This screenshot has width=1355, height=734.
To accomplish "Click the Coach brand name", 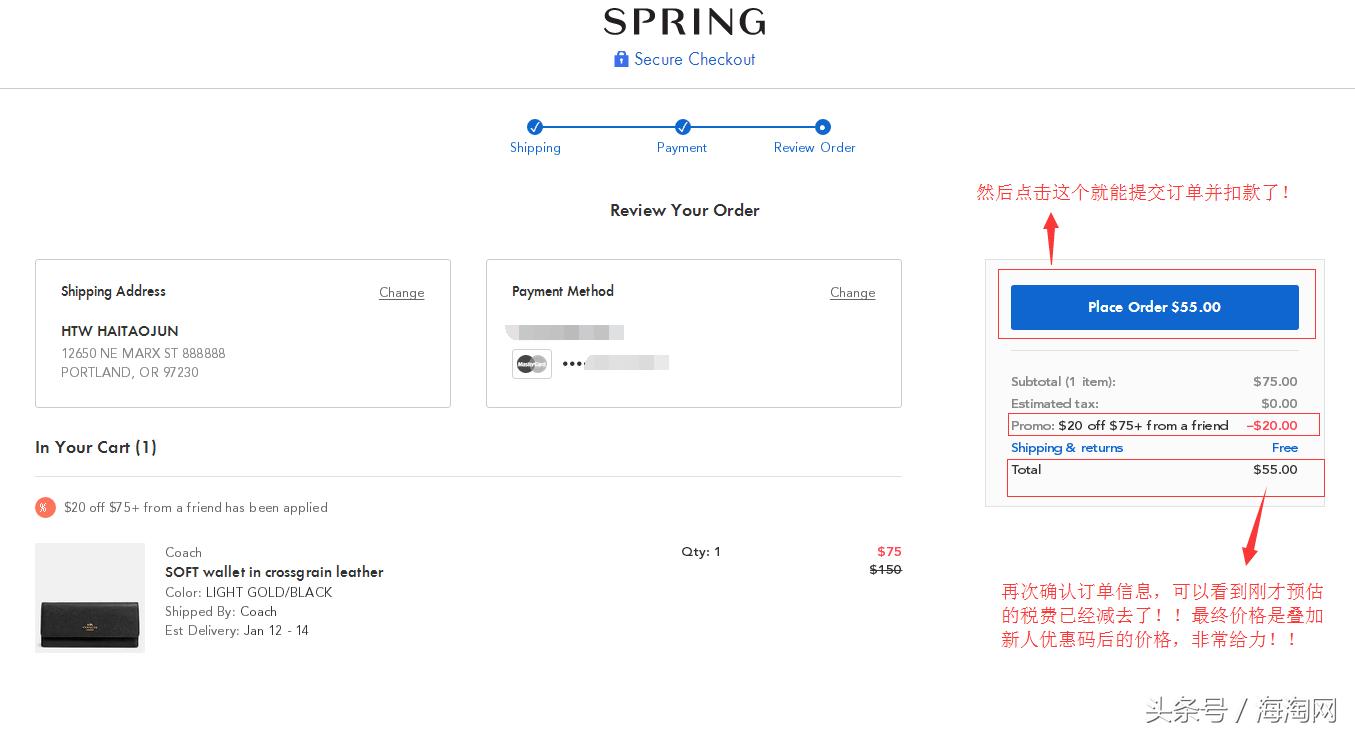I will coord(183,552).
